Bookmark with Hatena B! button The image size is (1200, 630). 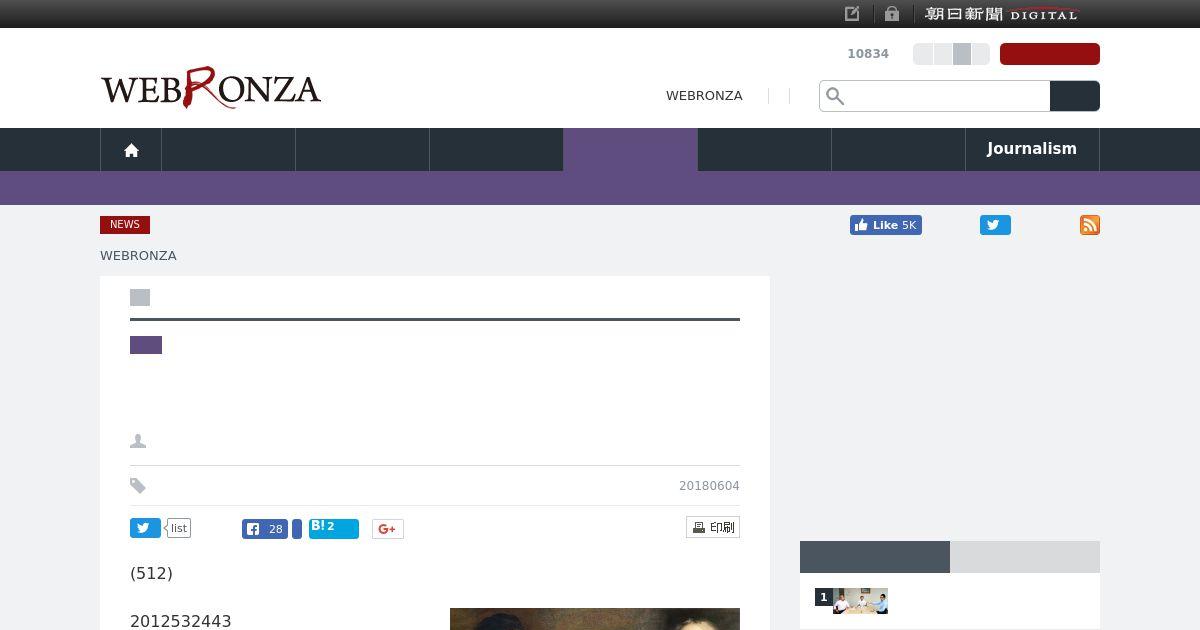[x=334, y=528]
